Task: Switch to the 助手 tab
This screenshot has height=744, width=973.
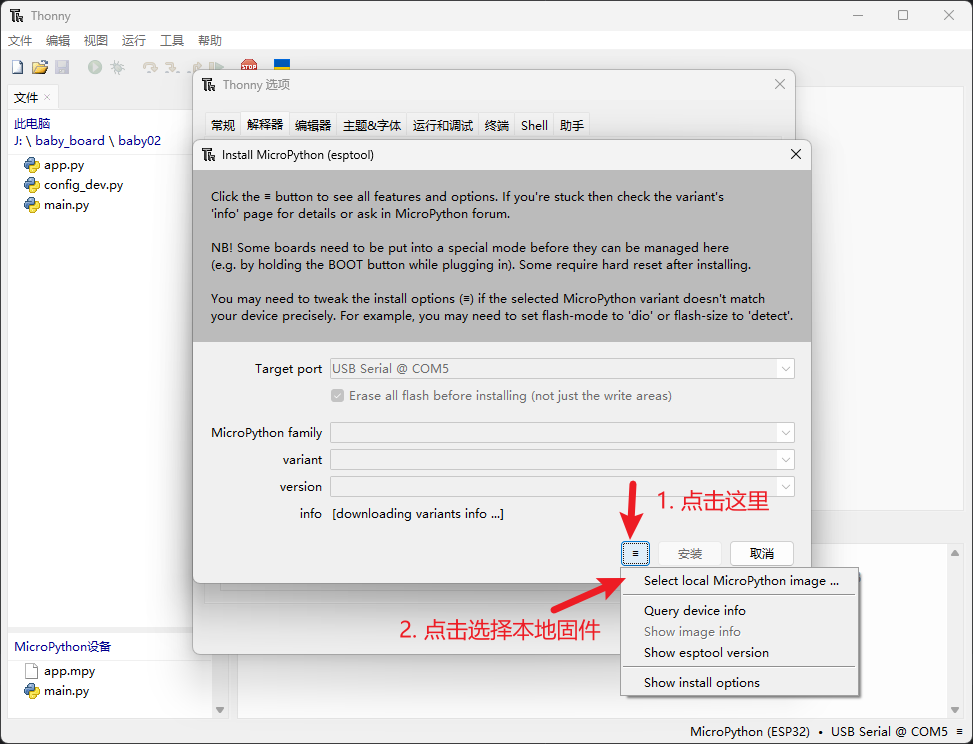Action: pos(572,125)
